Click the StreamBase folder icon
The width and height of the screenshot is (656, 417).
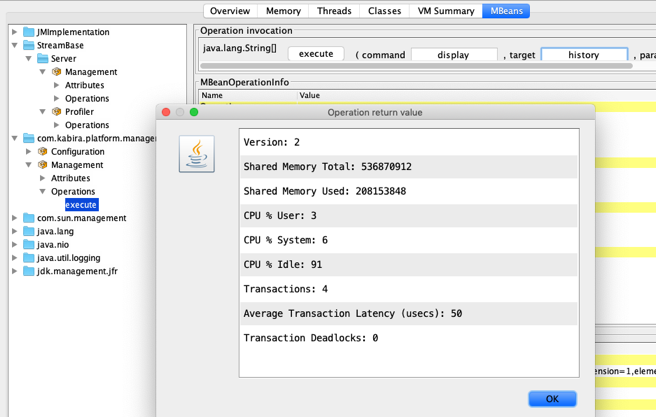29,45
